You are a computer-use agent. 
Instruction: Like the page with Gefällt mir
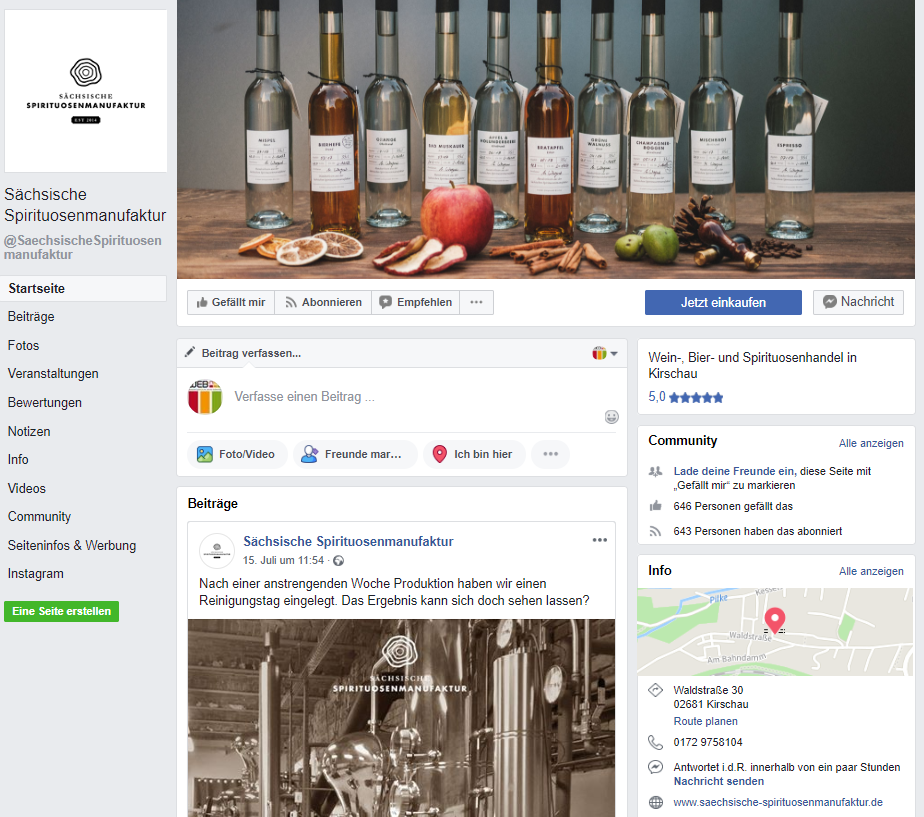tap(231, 302)
